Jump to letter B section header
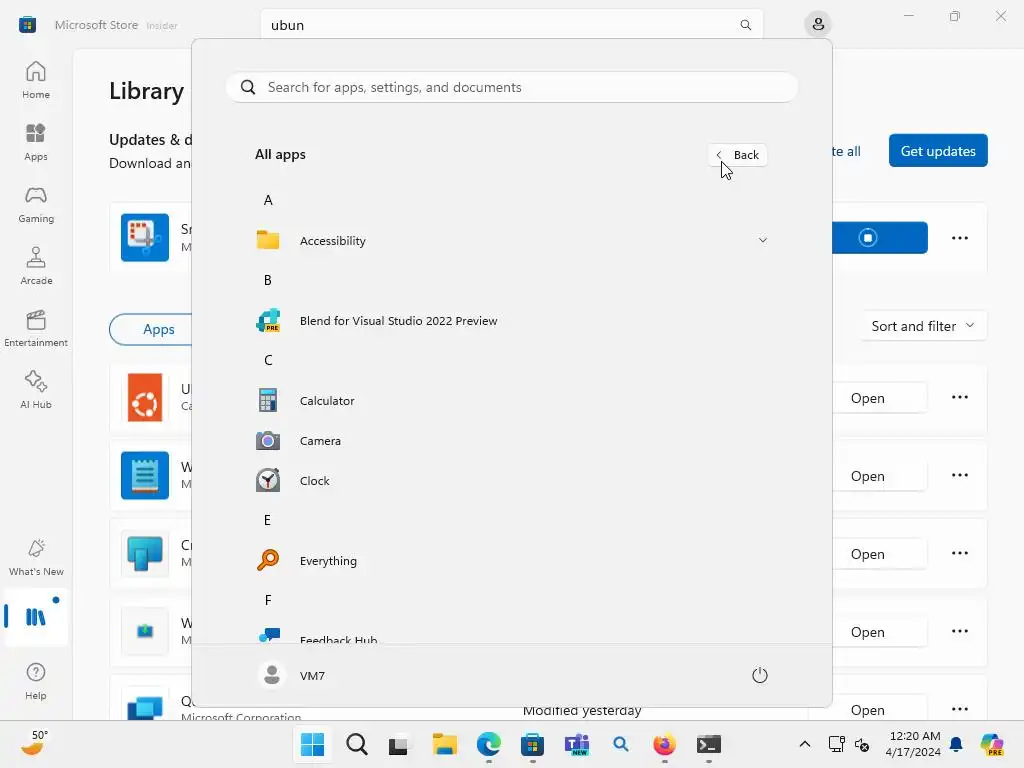 coord(268,280)
